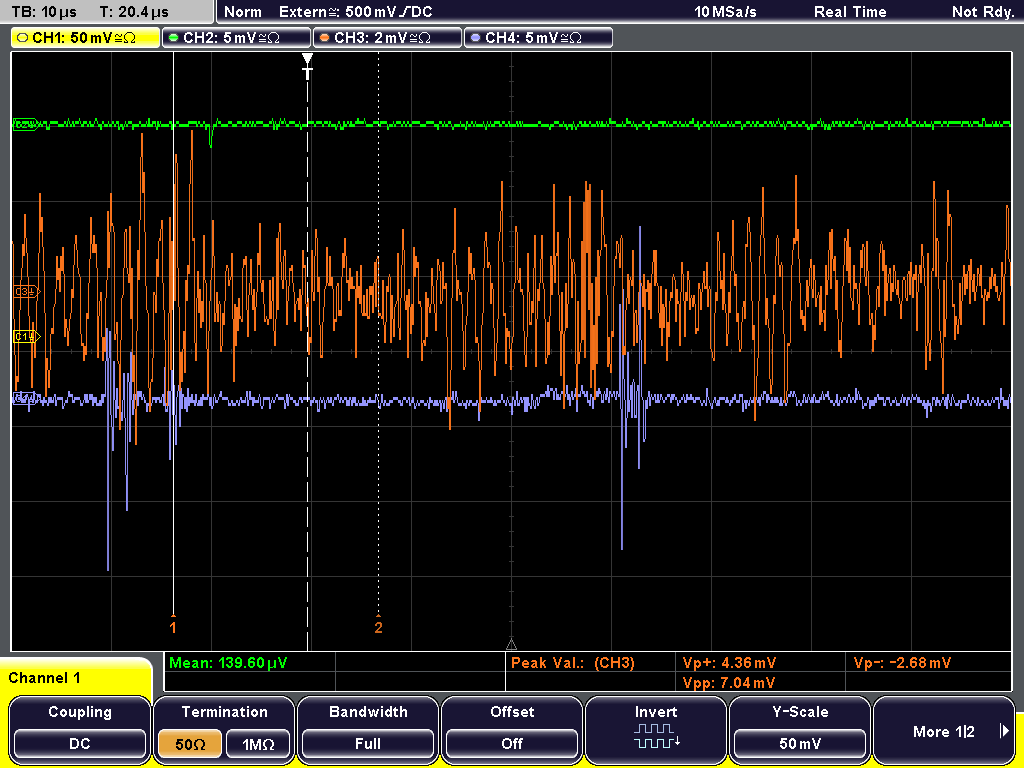Viewport: 1024px width, 768px height.
Task: Select cursor 2 label at bottom
Action: [x=378, y=626]
